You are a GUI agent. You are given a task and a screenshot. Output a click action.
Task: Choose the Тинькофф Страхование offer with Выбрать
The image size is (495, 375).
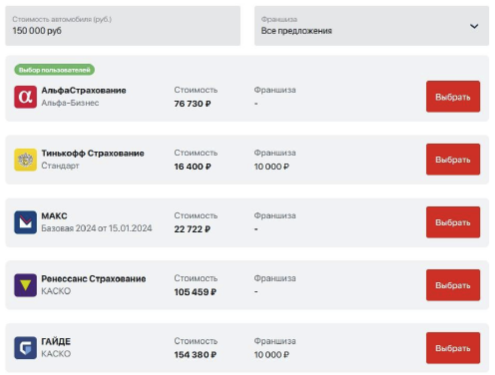tap(453, 159)
